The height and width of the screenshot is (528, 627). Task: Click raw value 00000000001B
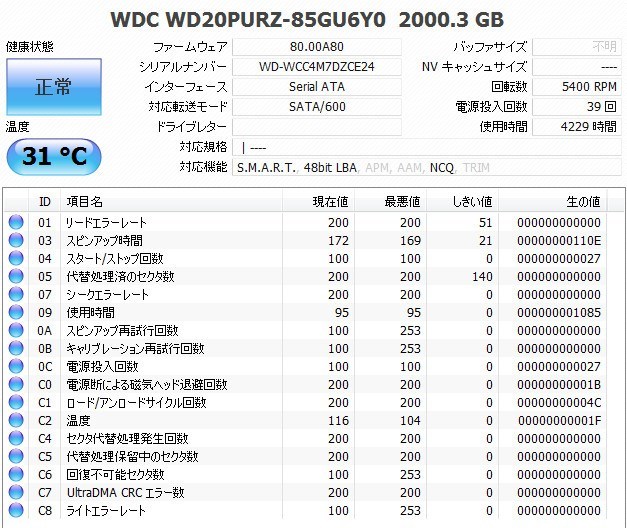click(559, 384)
